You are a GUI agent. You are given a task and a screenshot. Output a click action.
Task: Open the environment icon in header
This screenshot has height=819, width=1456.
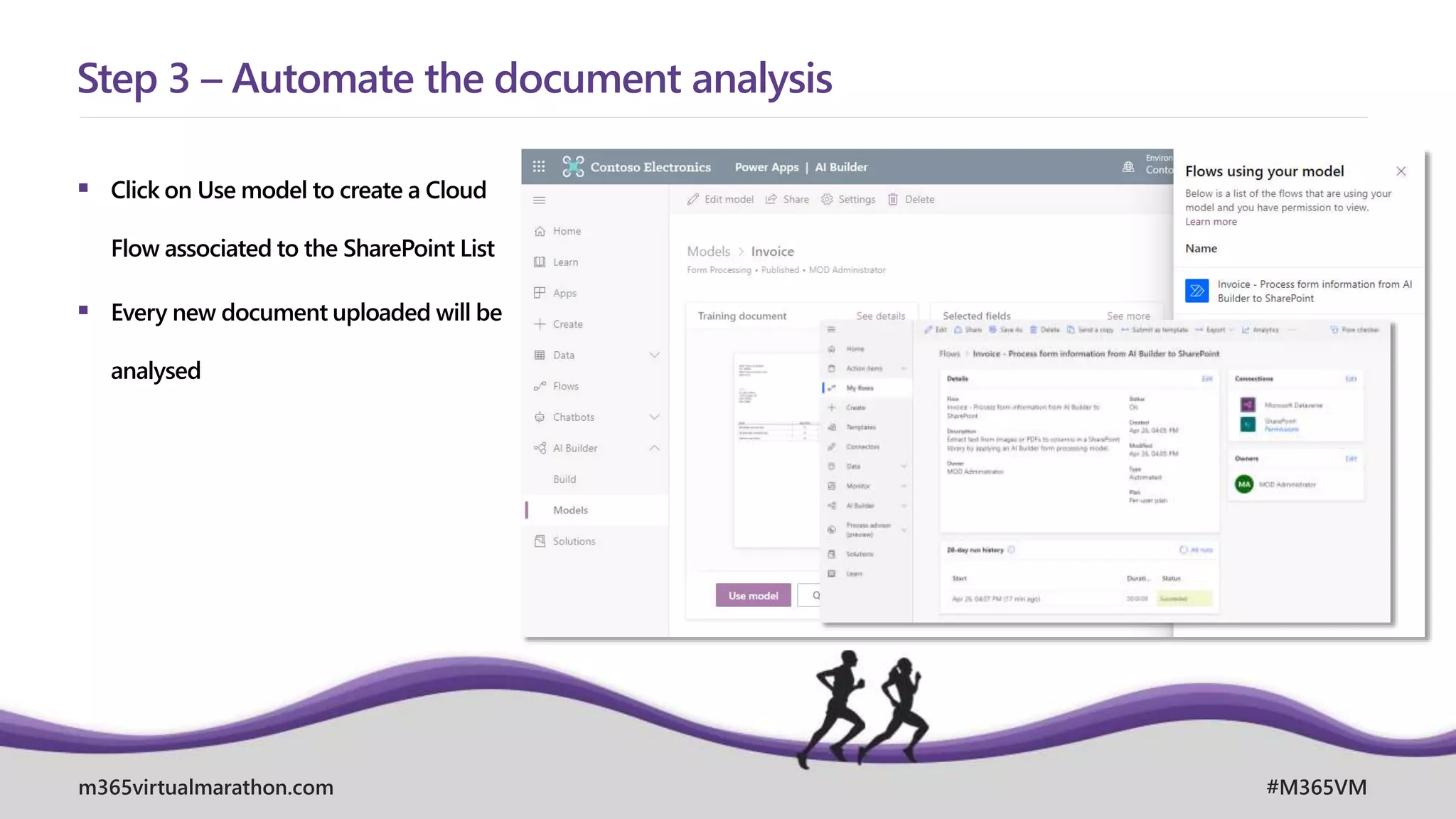[1128, 166]
